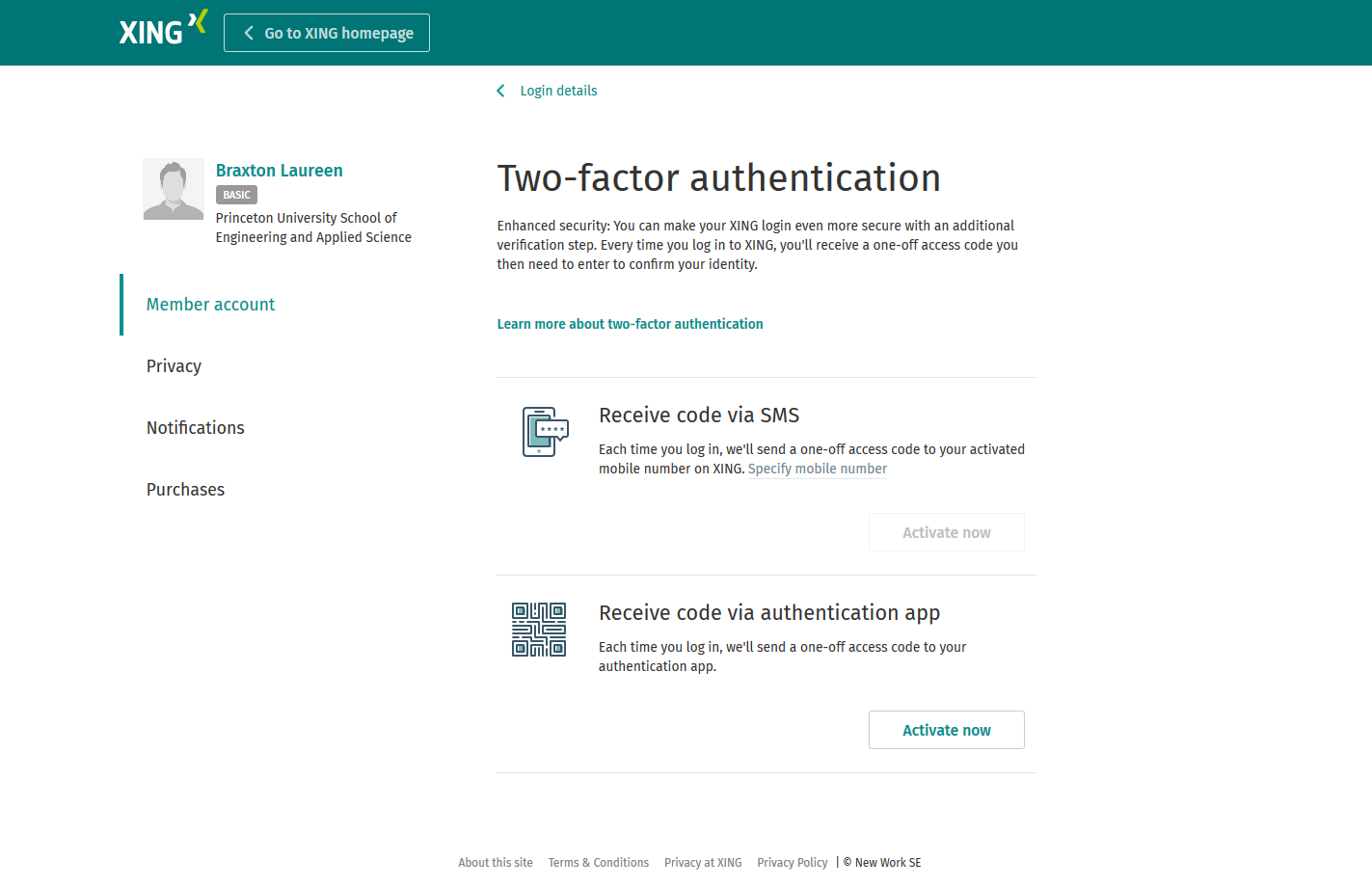Click the Princeton University School of Engineering text
This screenshot has width=1372, height=887.
[313, 228]
